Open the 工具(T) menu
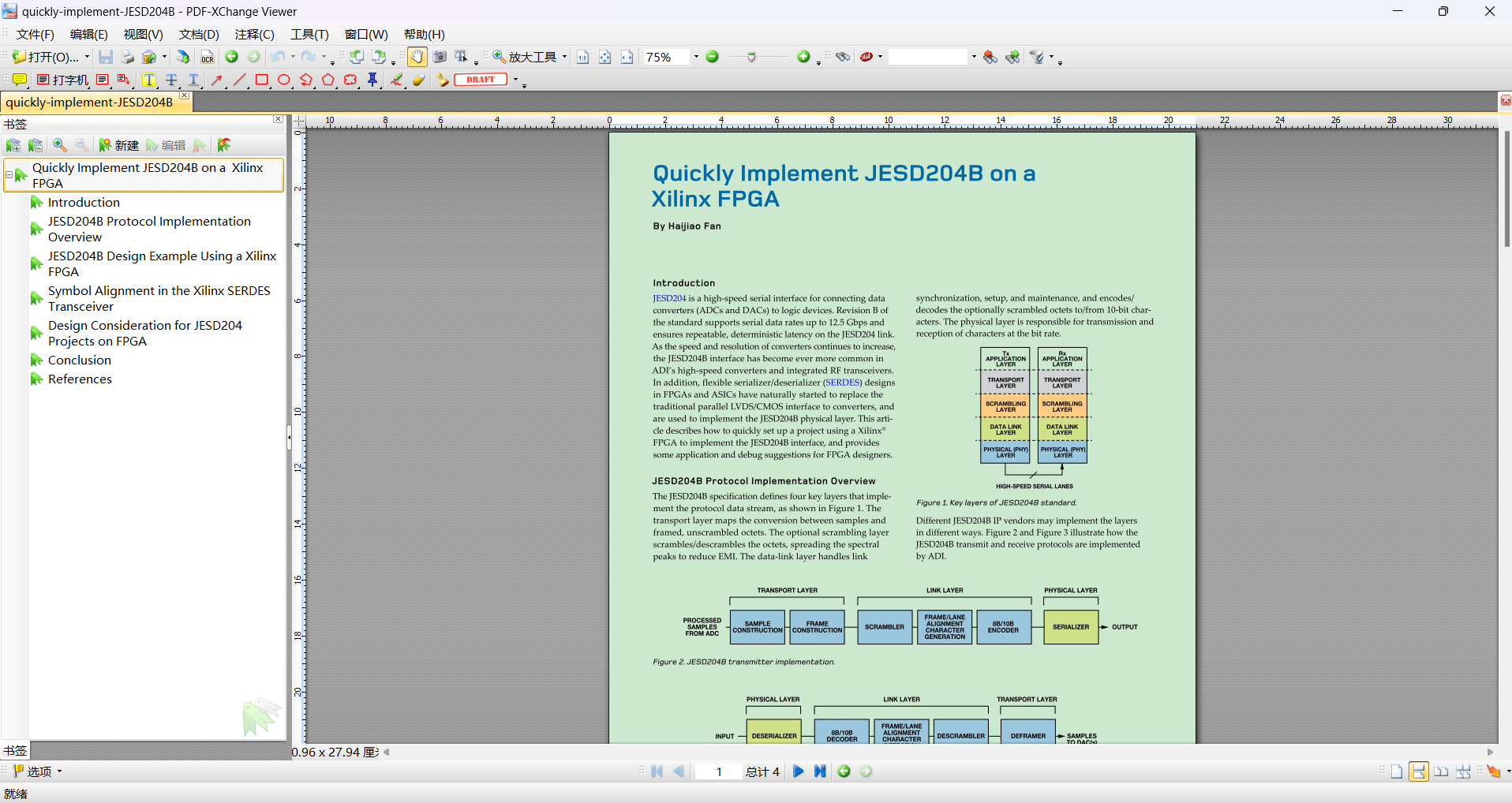 309,35
